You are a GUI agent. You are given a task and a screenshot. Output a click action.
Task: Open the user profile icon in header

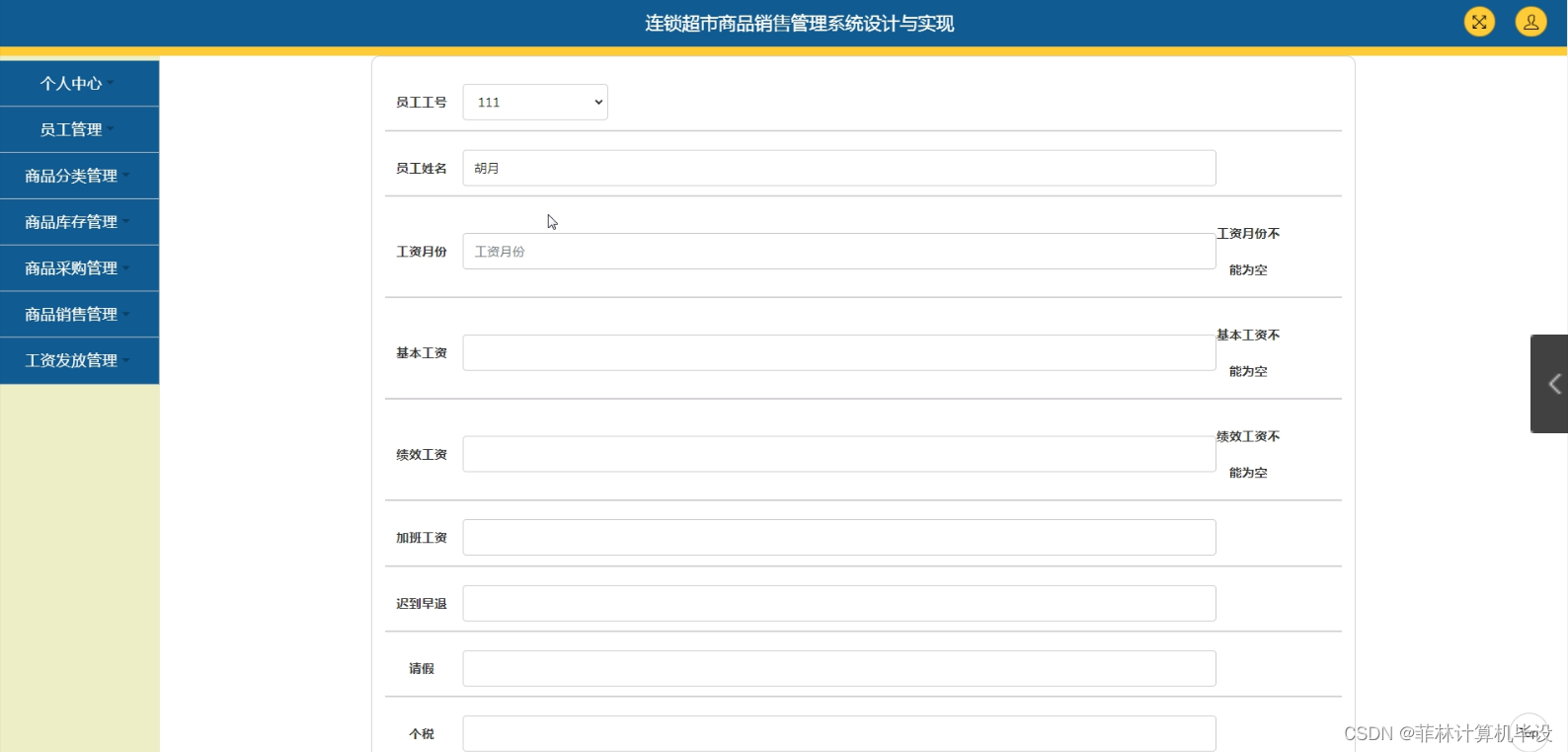coord(1531,22)
